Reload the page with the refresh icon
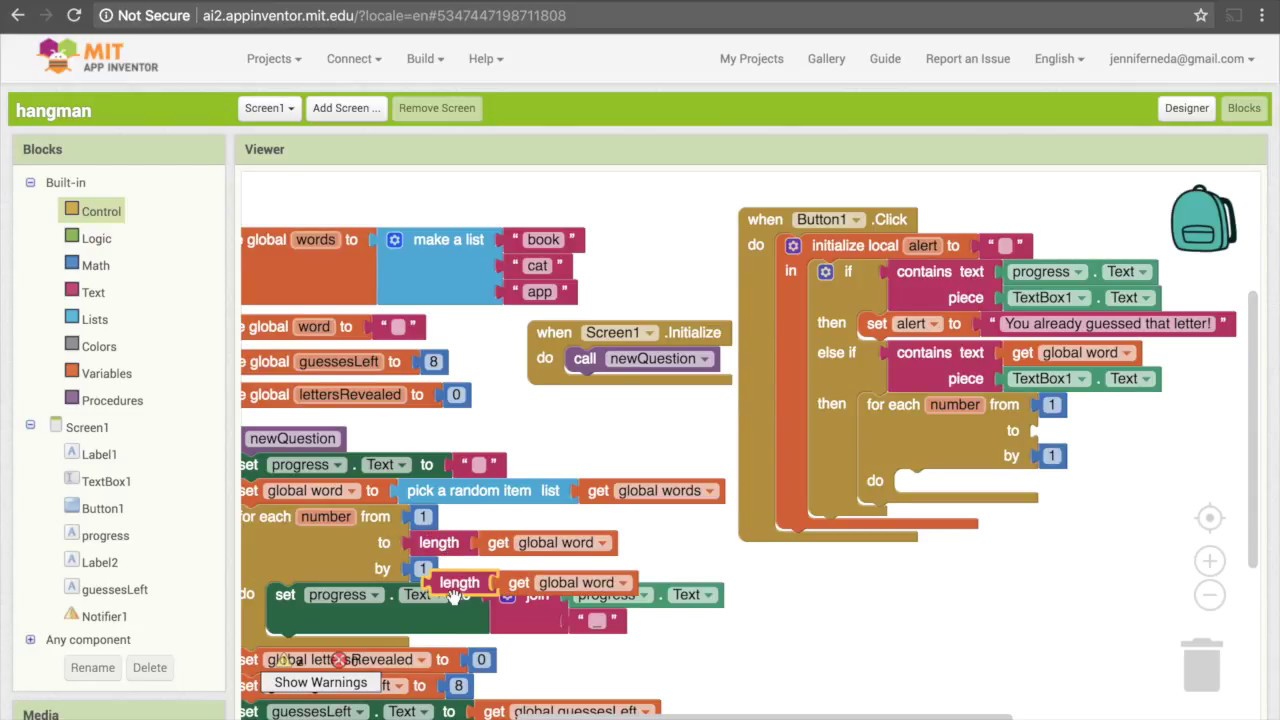The height and width of the screenshot is (720, 1280). 74,15
